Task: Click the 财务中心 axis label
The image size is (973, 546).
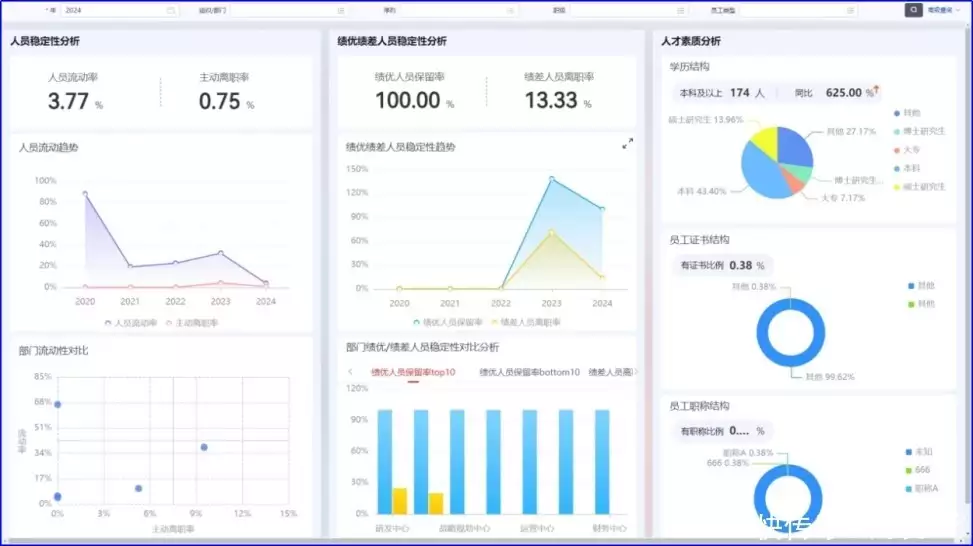Action: (x=609, y=528)
